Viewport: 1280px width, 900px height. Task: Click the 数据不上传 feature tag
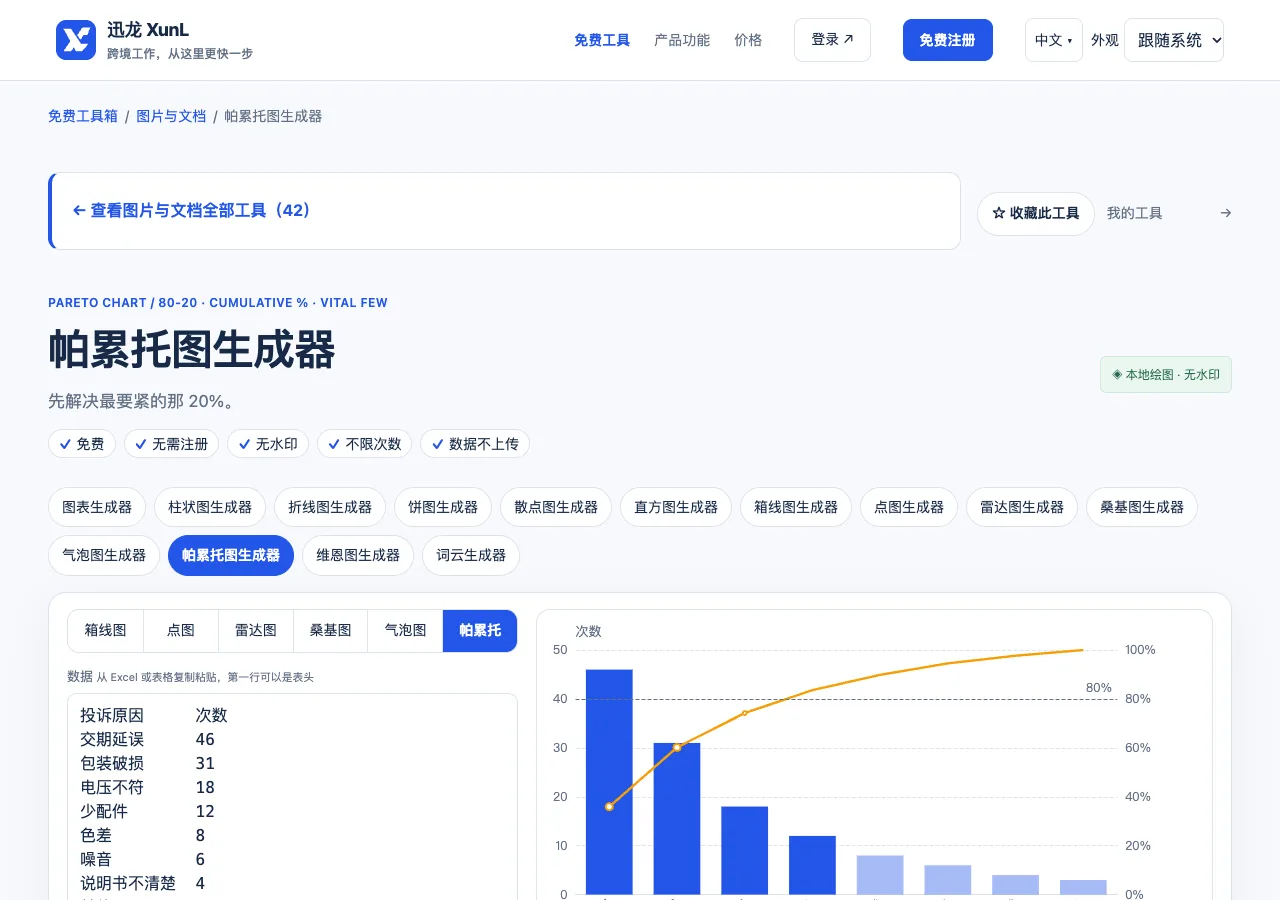pos(475,444)
